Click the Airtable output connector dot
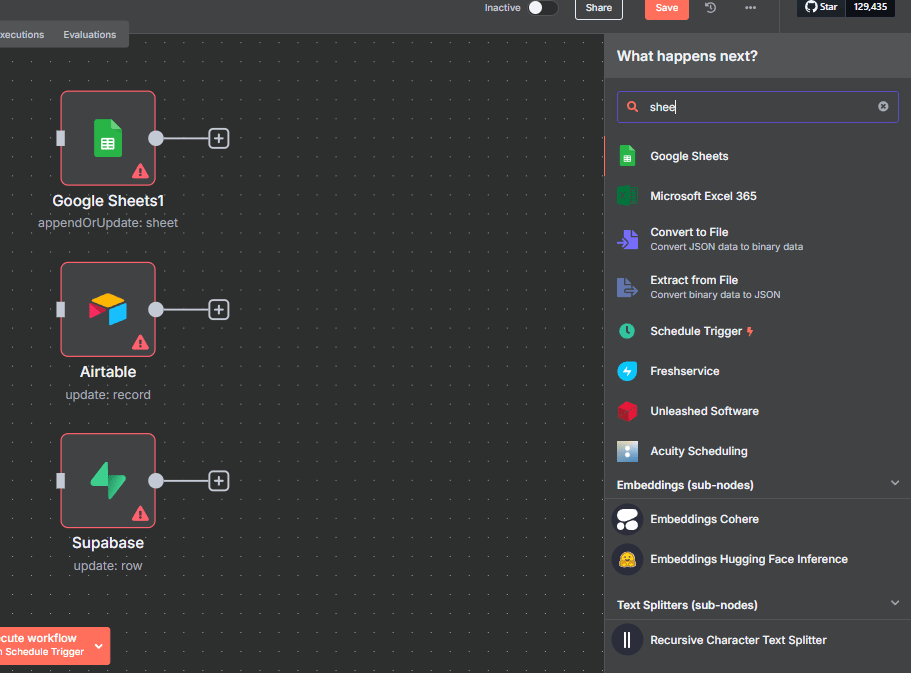 (x=156, y=309)
